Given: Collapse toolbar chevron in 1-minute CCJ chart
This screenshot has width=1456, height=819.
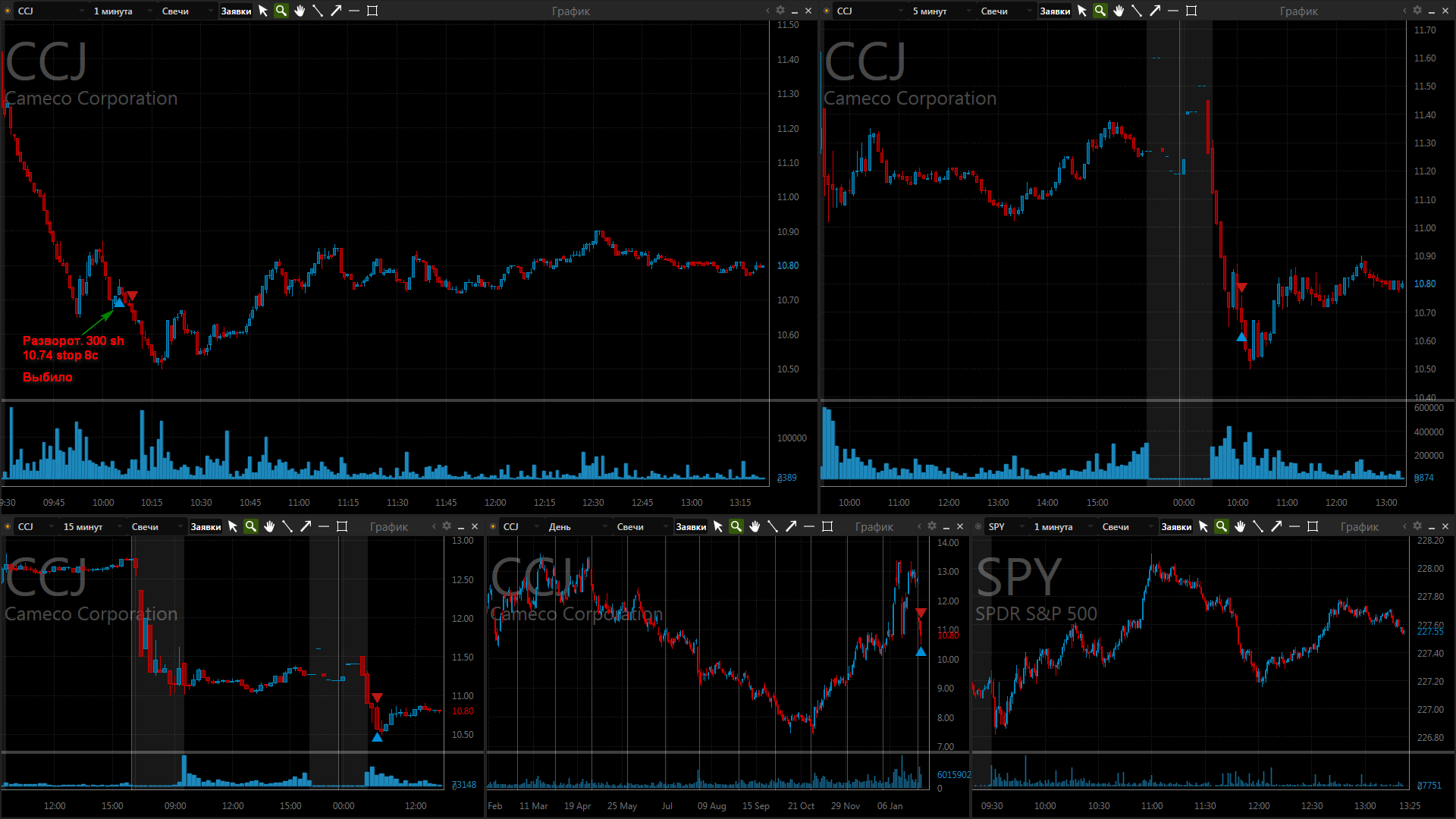Looking at the screenshot, I should [767, 11].
